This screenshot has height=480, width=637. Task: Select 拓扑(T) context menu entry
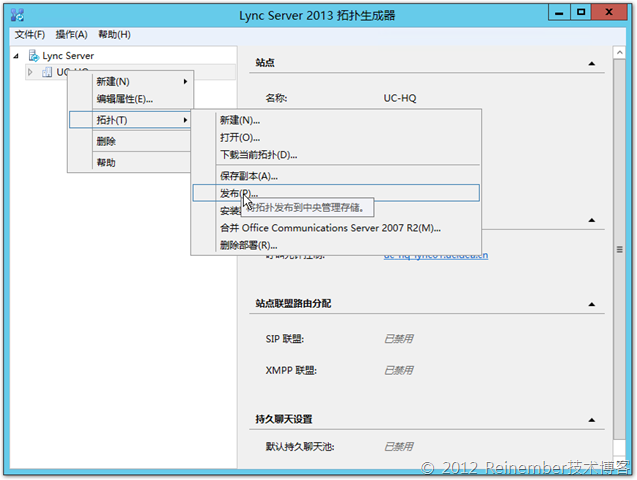coord(130,120)
